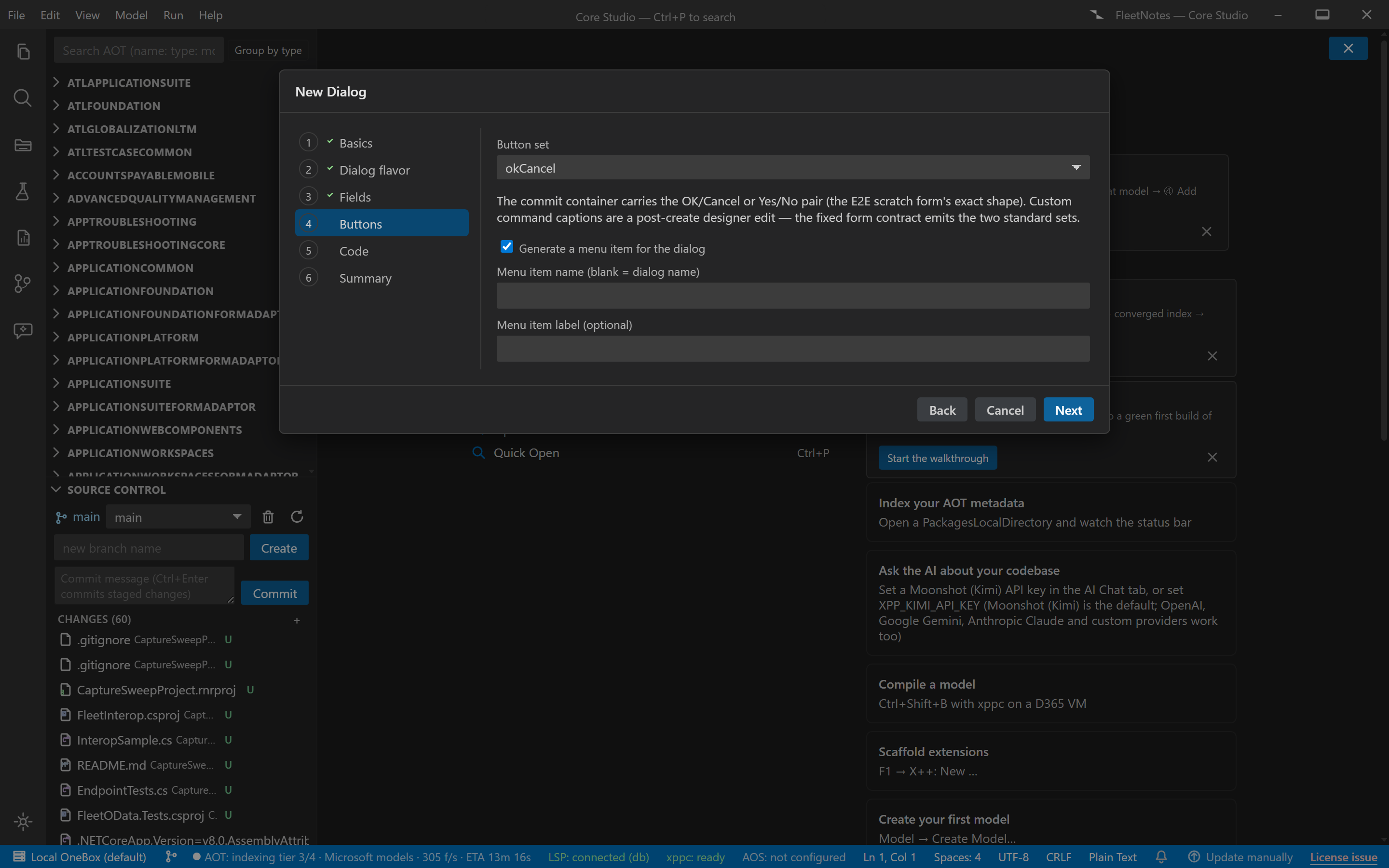The width and height of the screenshot is (1389, 868).
Task: Open the project folder icon in the sidebar
Action: (23, 145)
